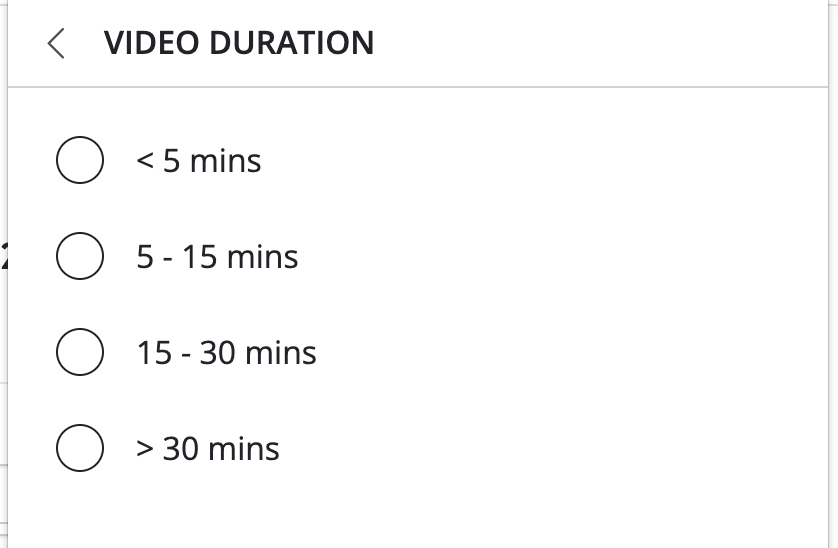Image resolution: width=838 pixels, height=548 pixels.
Task: Select the '> 30 mins' radio button
Action: (x=80, y=449)
